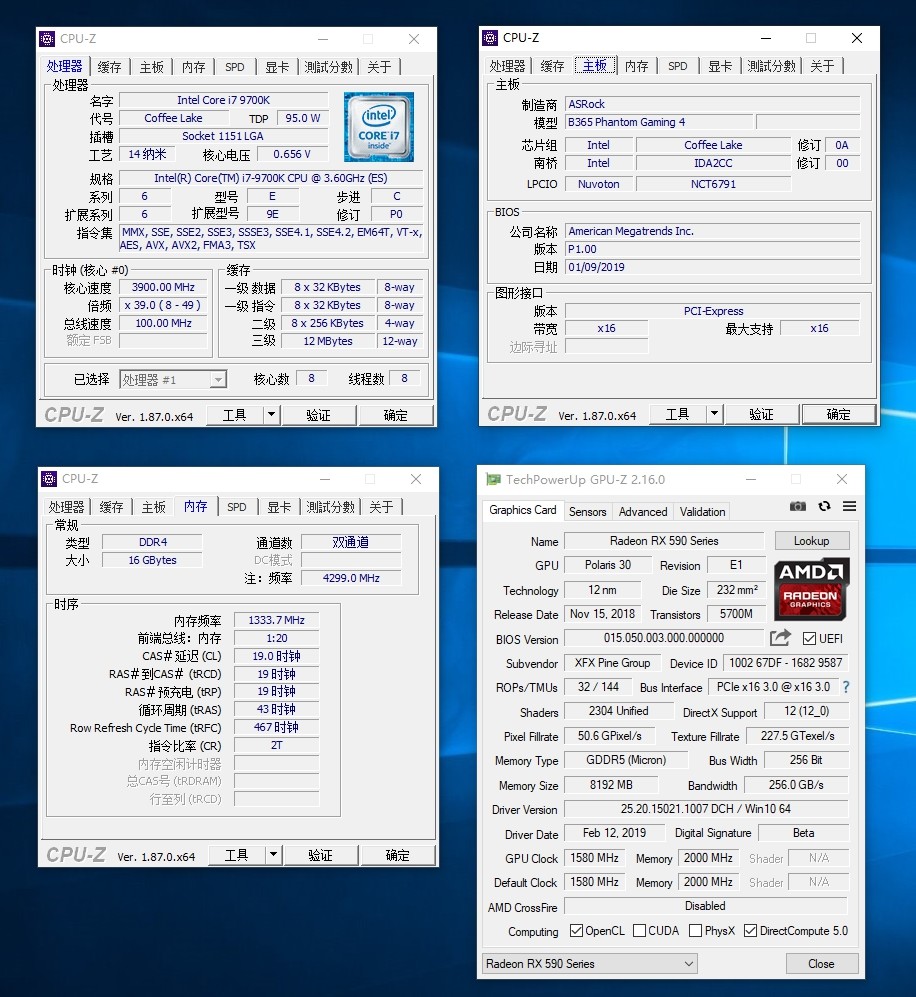Click the Intel Core i7 logo
The image size is (916, 997).
pos(379,127)
